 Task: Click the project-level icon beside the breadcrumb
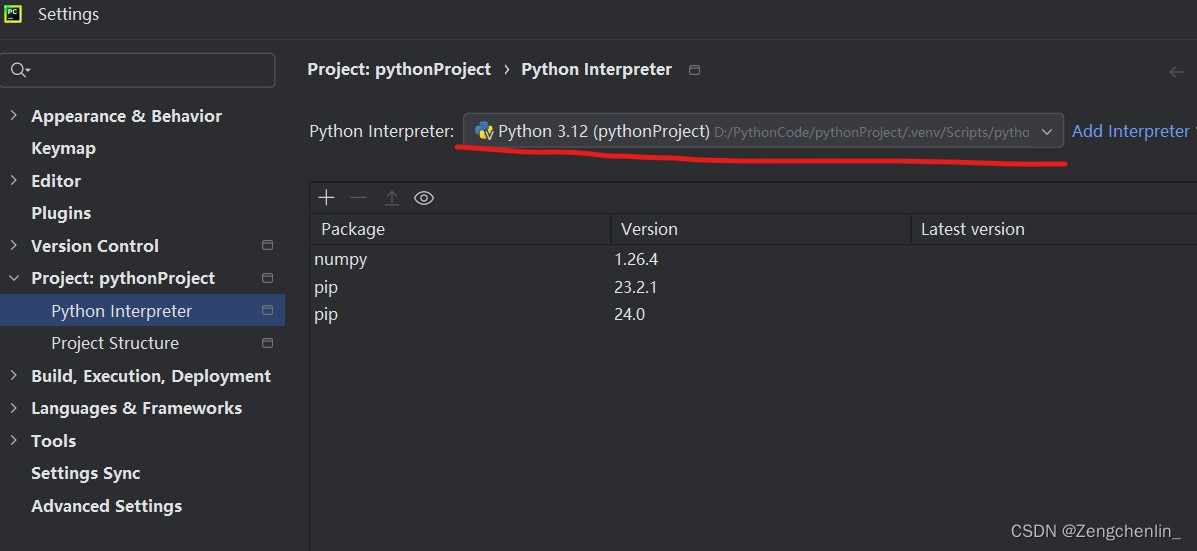coord(695,69)
